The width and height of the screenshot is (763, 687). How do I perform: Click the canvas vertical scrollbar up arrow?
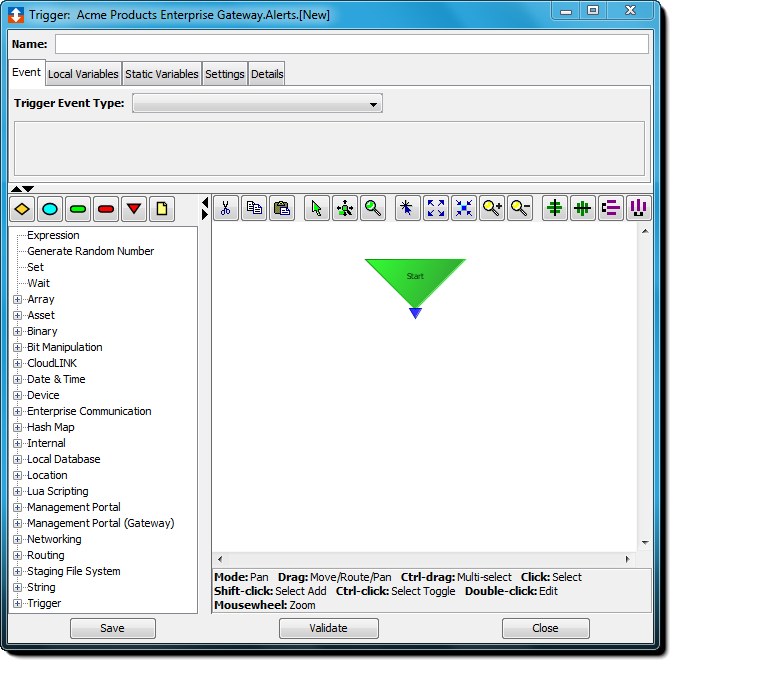coord(645,232)
